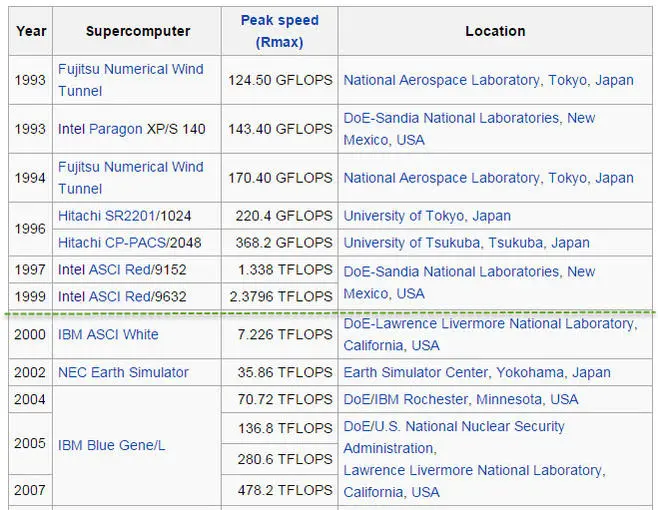This screenshot has width=658, height=510.
Task: Select the 368.2 GFLOPS cell
Action: pos(280,243)
